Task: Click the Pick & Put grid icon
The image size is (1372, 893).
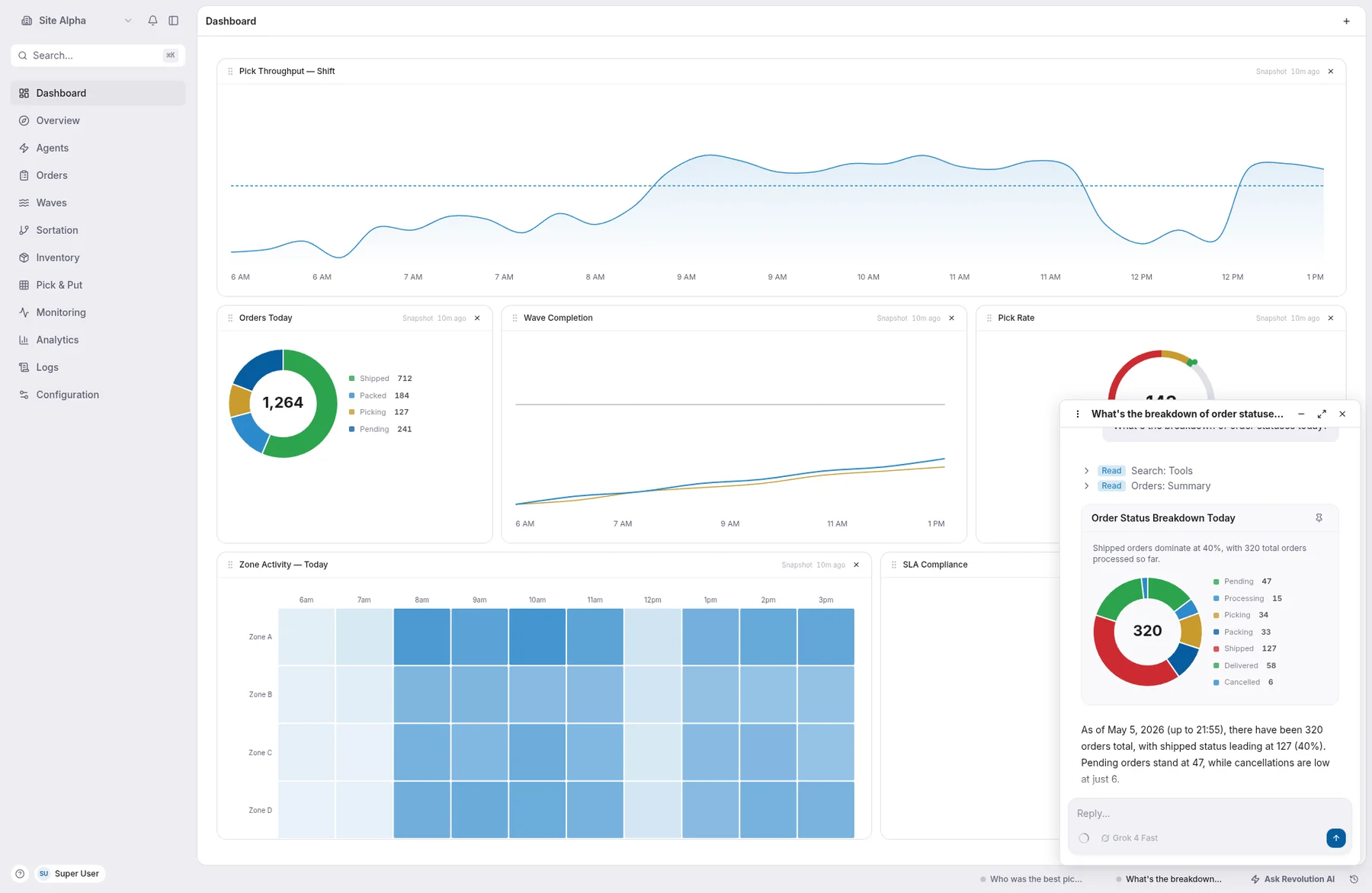Action: (x=24, y=285)
